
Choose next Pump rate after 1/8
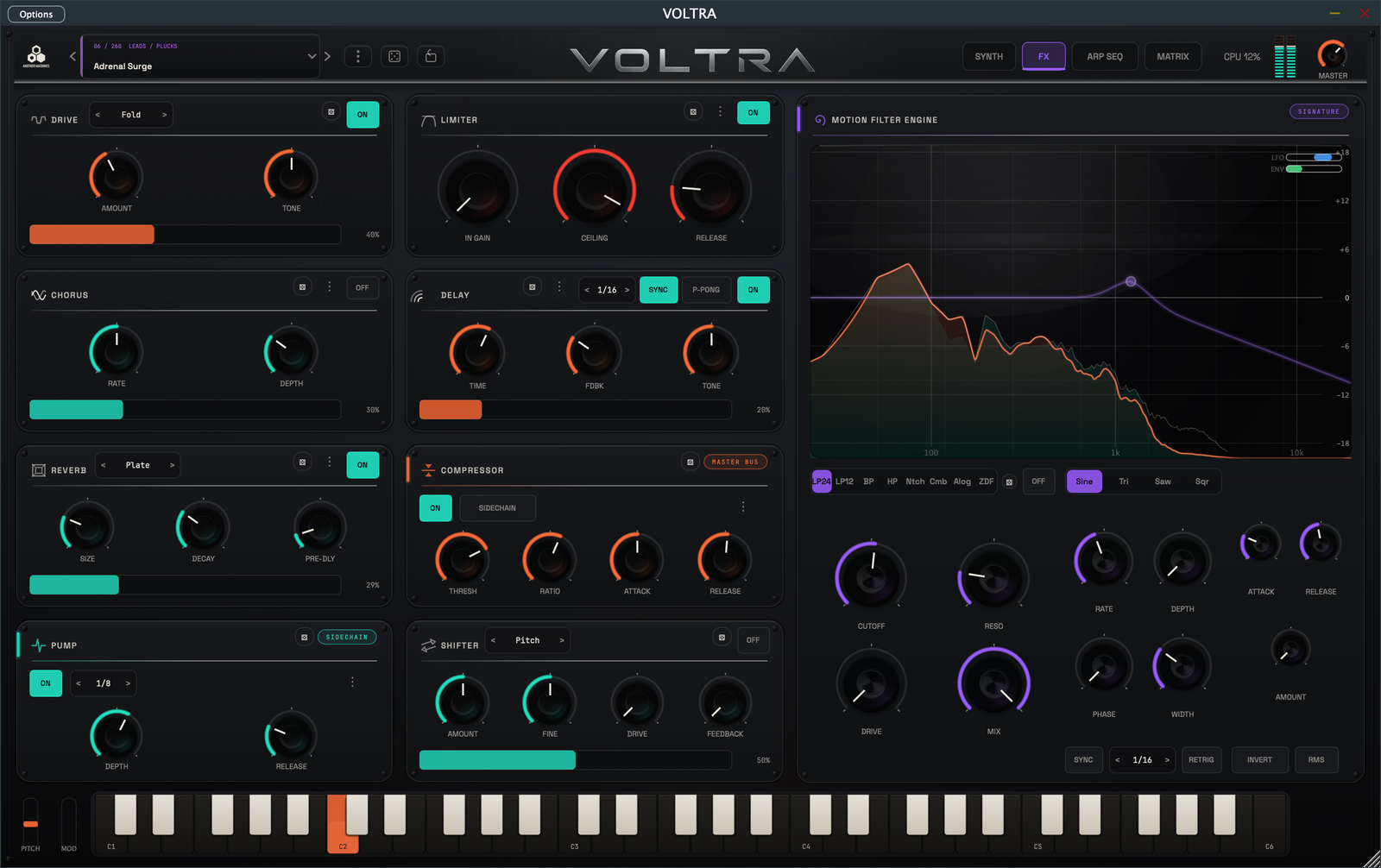[128, 683]
